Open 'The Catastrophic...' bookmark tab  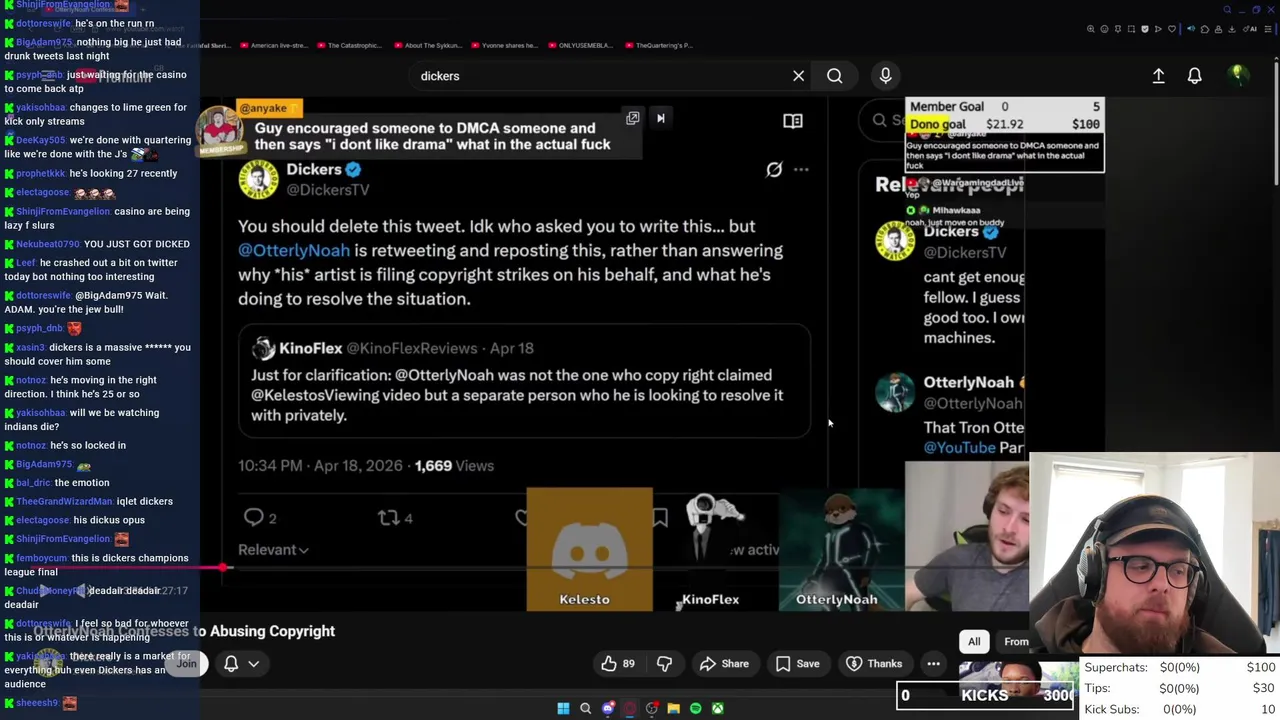[349, 45]
